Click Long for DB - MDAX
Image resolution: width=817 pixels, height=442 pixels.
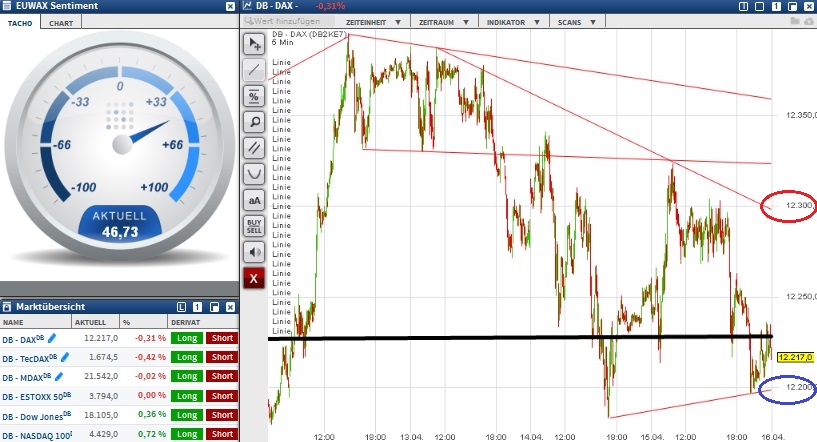[187, 376]
